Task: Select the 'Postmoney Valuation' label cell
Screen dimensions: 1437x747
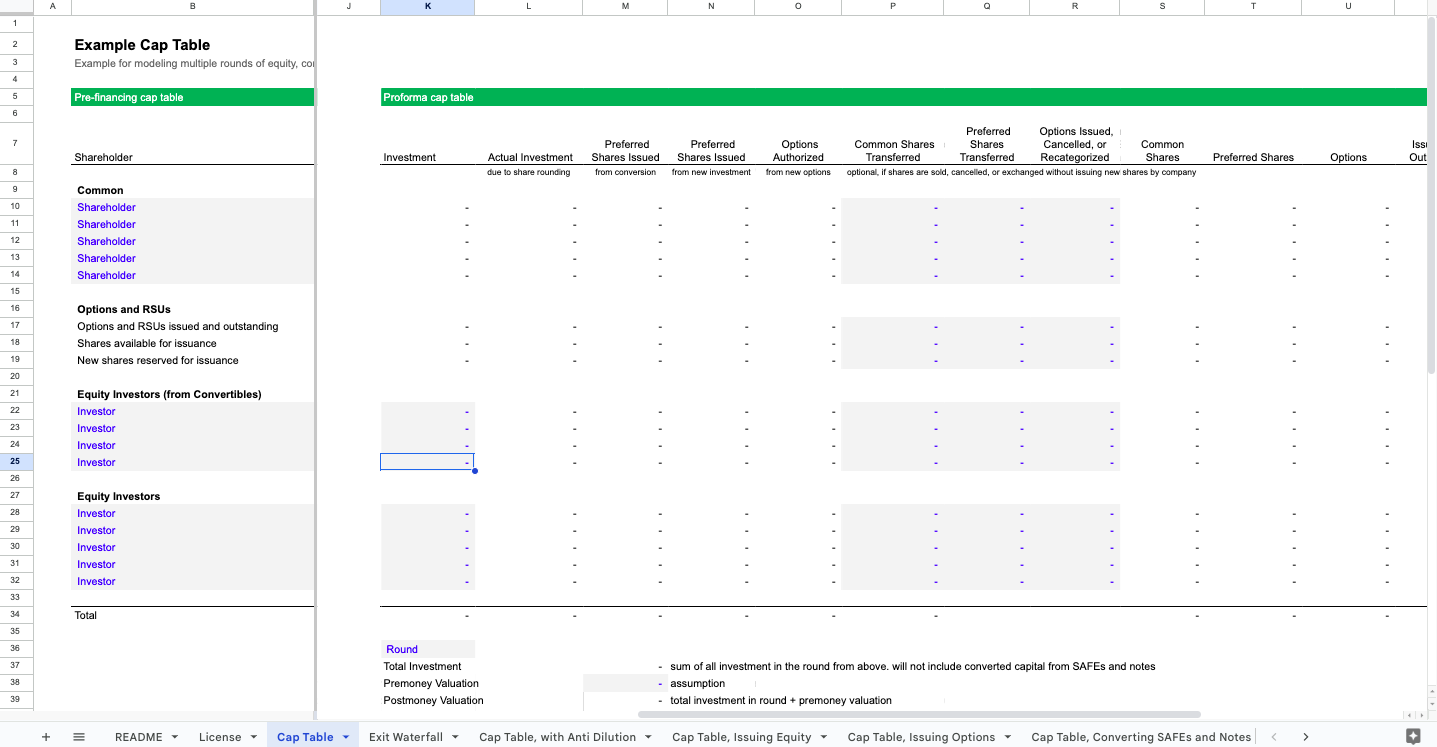Action: point(433,700)
